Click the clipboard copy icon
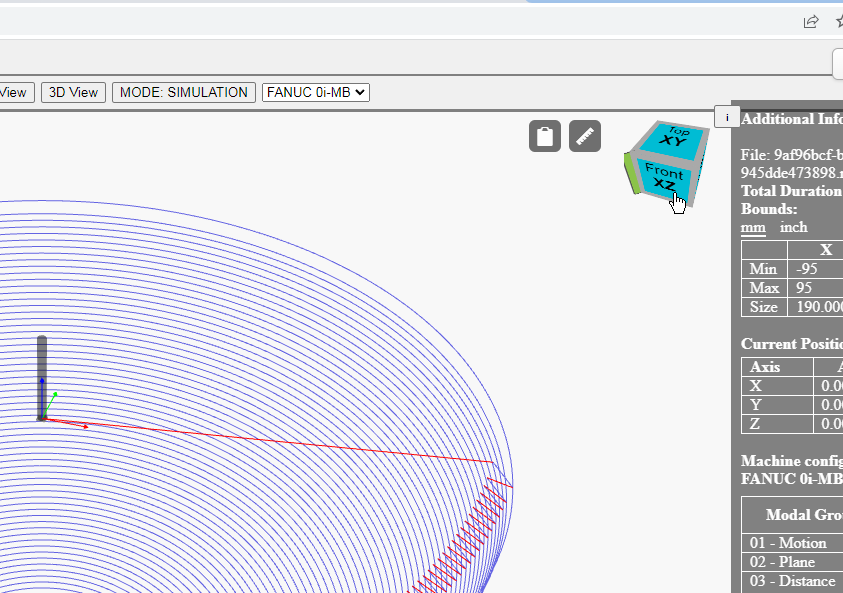843x593 pixels. coord(545,136)
